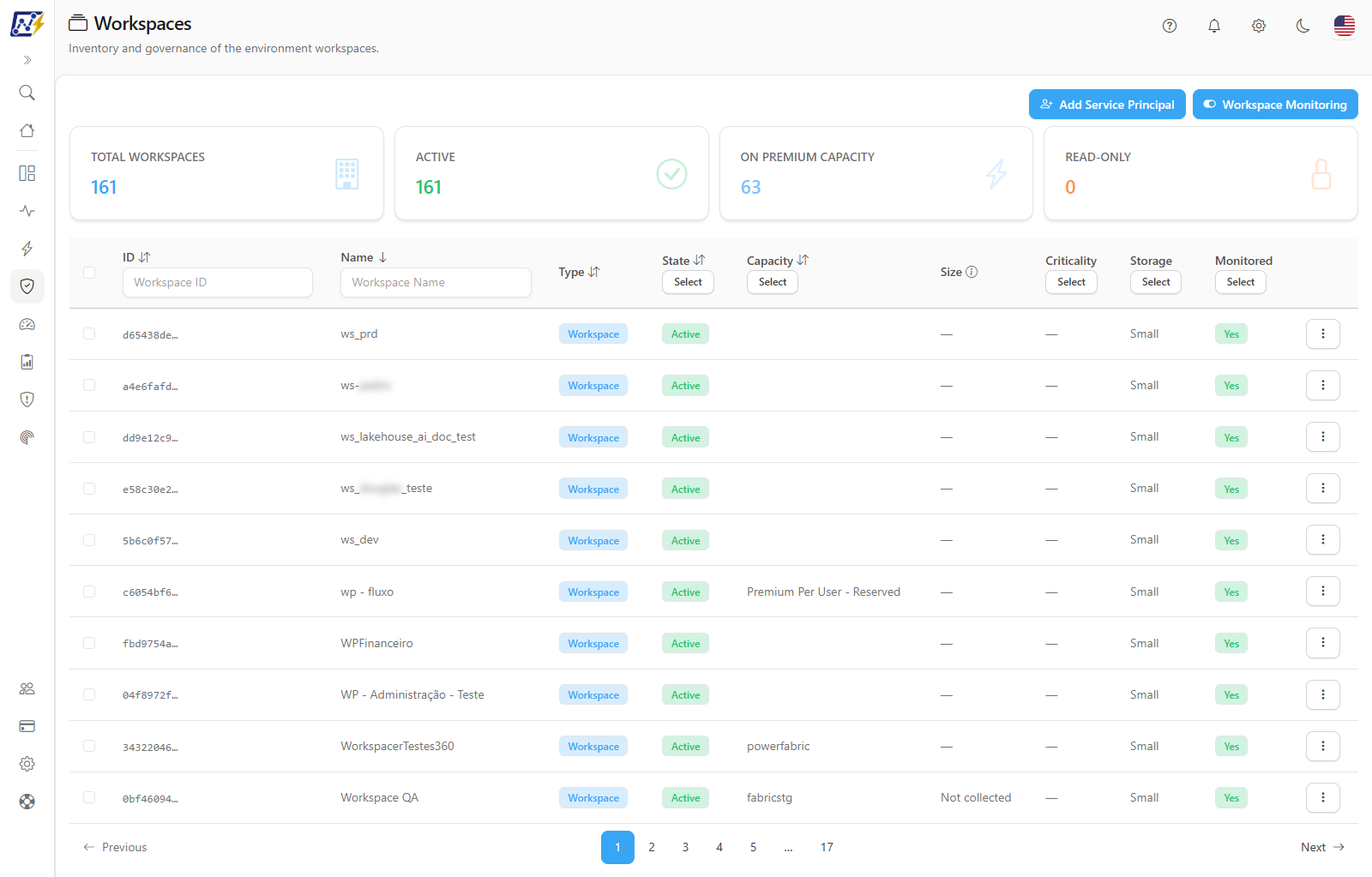
Task: Toggle dark mode with the moon icon
Action: pos(1303,26)
